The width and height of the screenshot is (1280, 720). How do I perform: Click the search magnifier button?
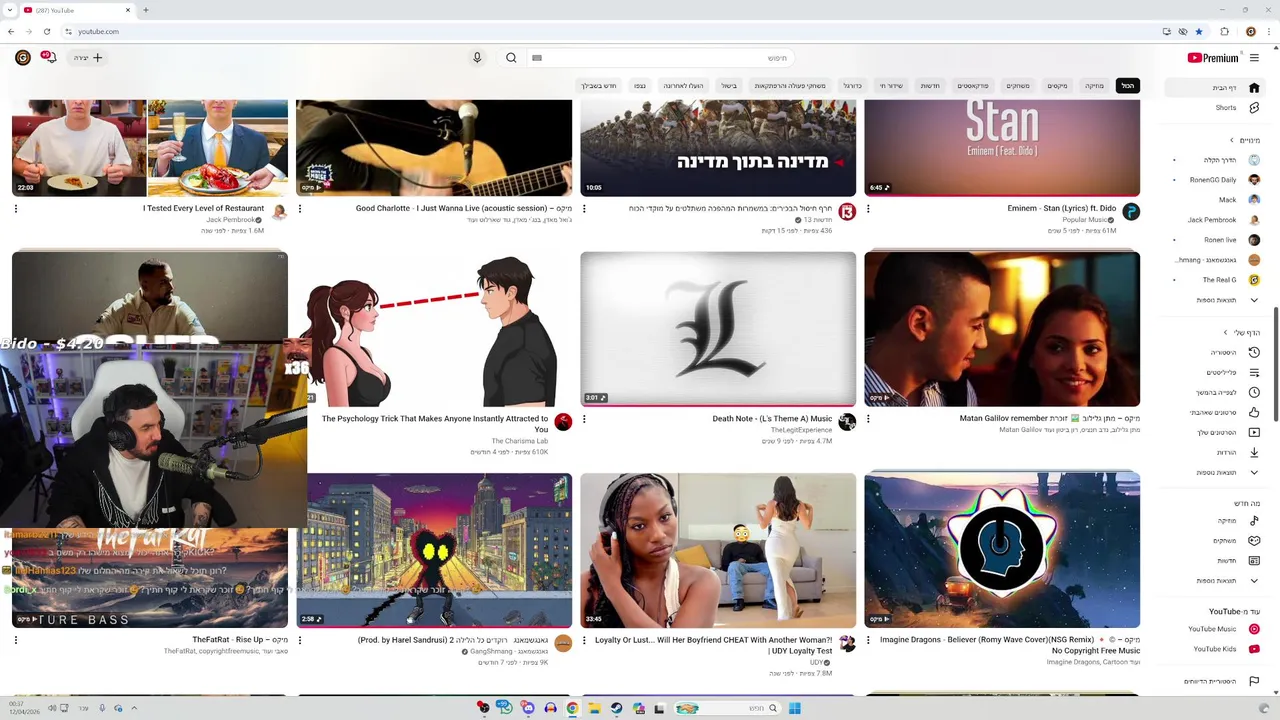pos(511,58)
